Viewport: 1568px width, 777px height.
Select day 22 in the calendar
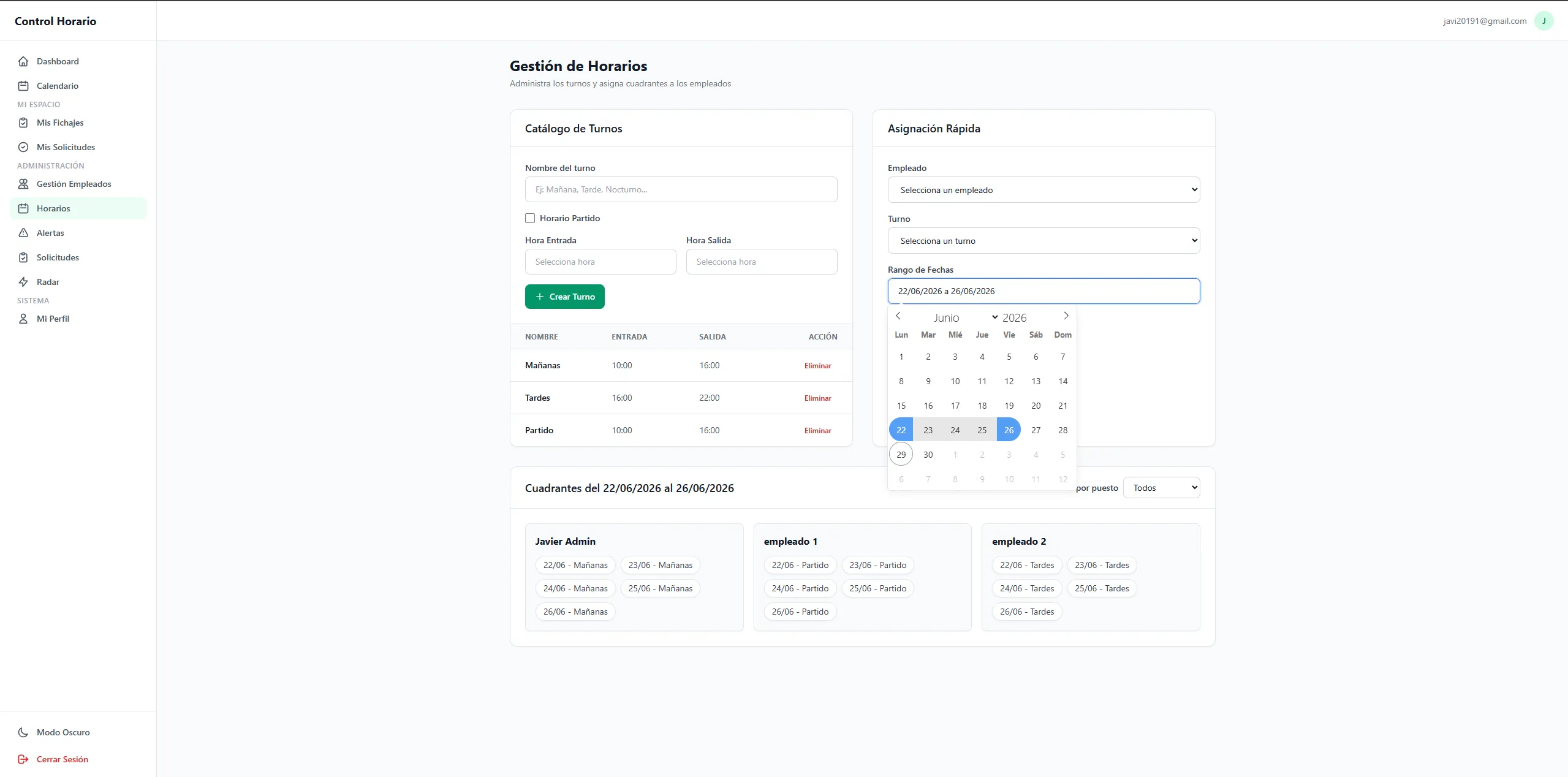pos(901,430)
